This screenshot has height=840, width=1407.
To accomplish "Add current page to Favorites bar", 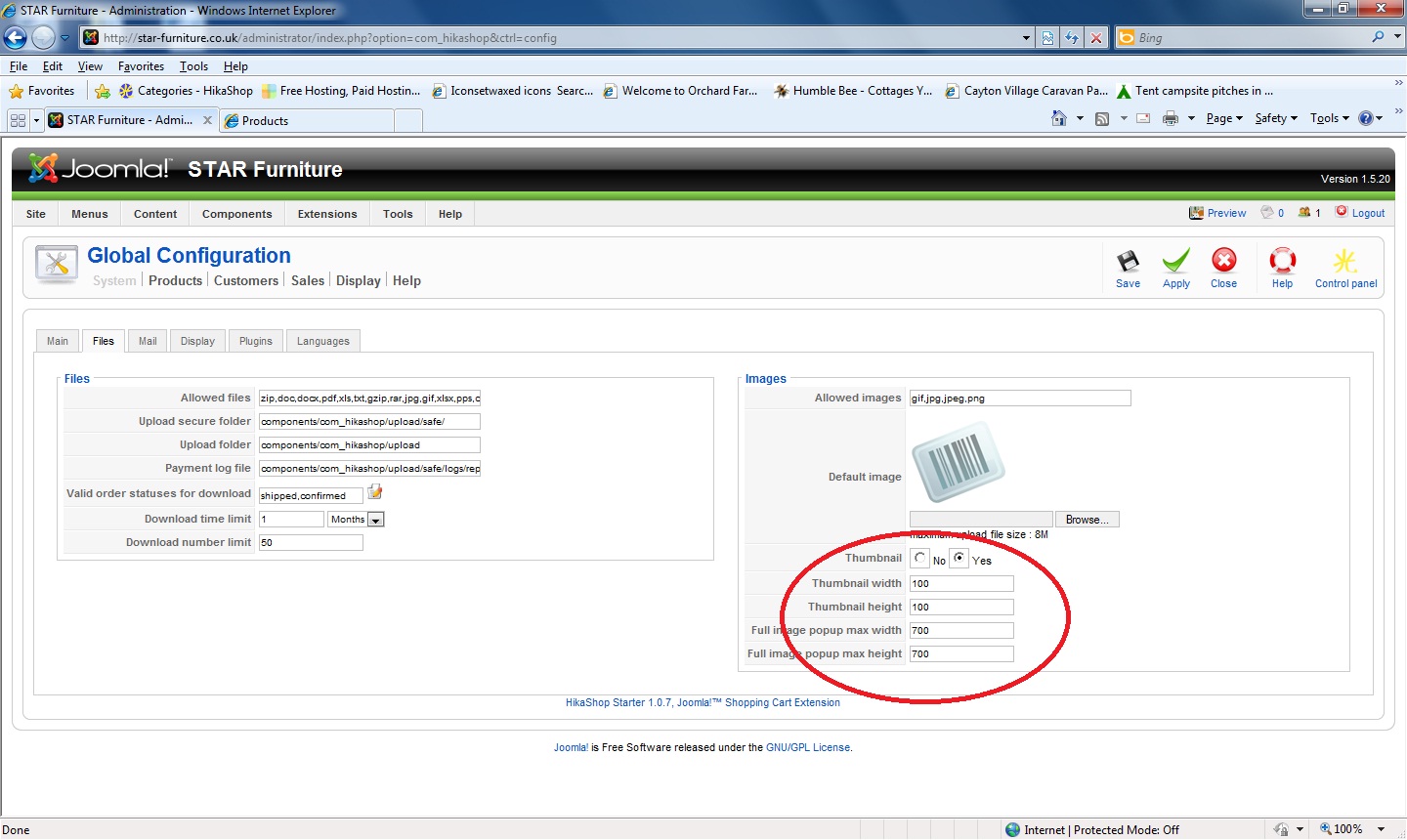I will (103, 91).
